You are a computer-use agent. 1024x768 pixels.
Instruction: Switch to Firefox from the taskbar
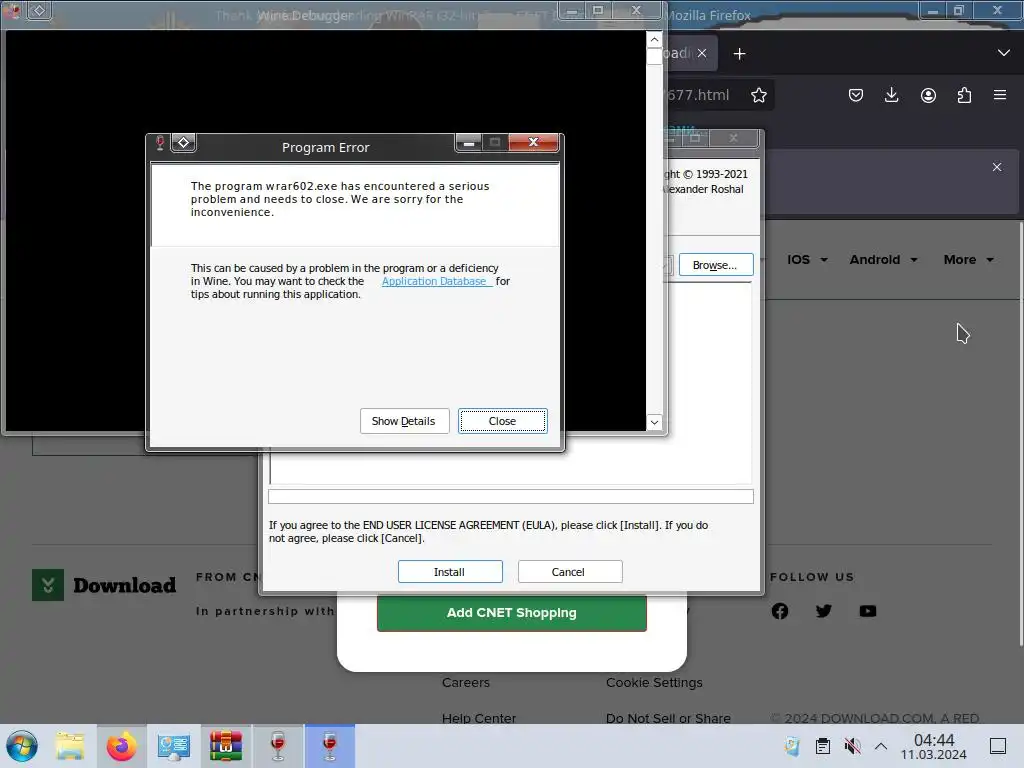122,746
